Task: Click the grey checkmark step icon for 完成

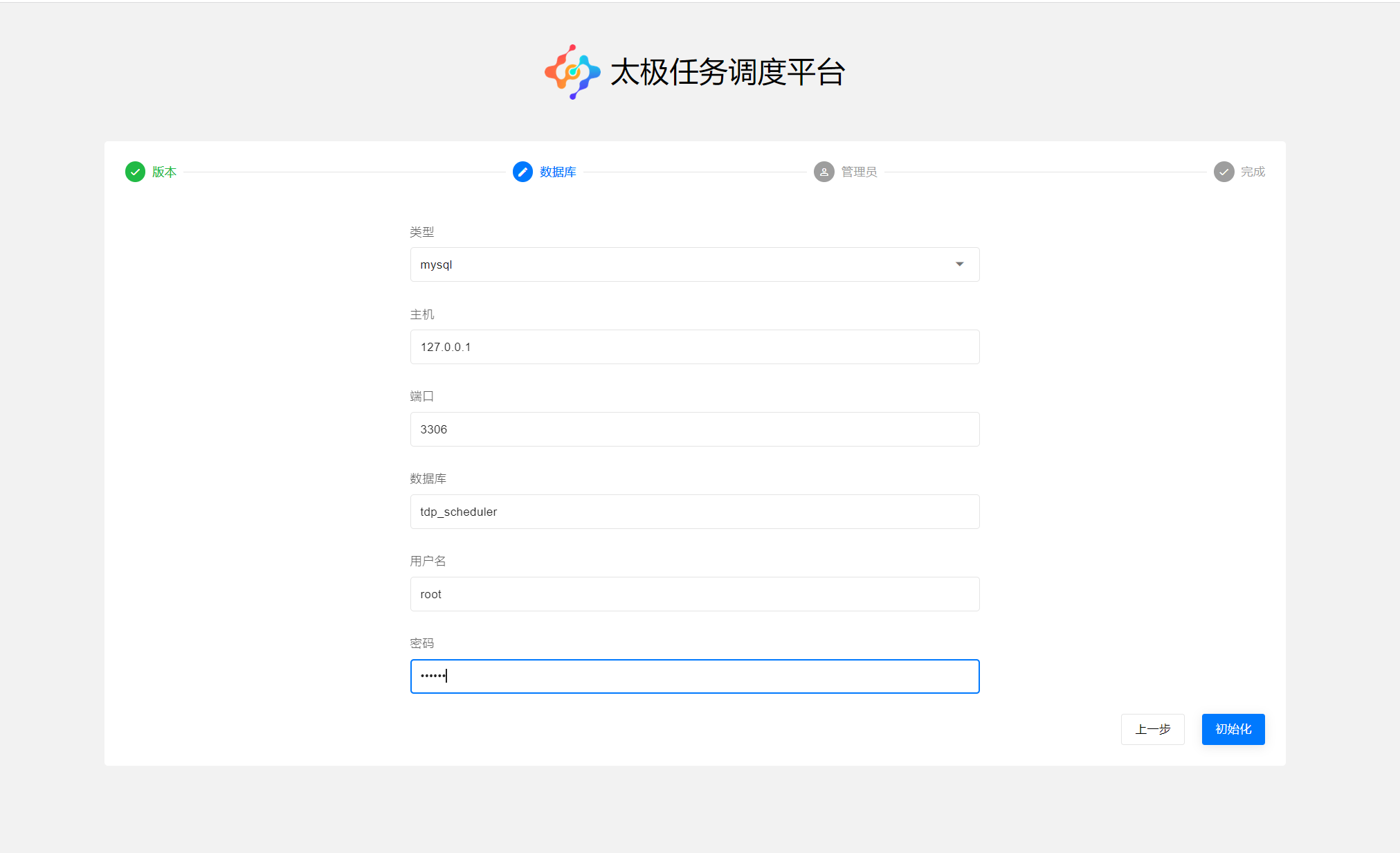Action: pos(1224,172)
